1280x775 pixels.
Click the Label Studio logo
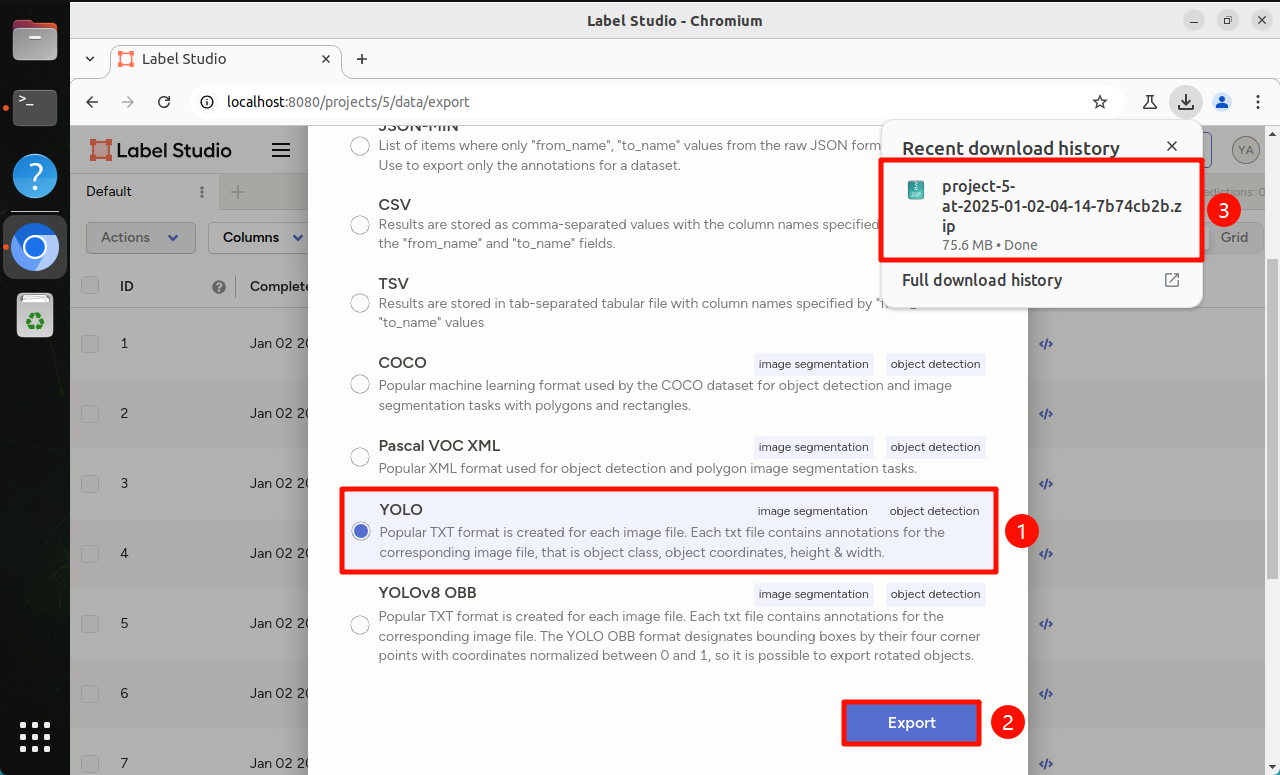click(161, 150)
